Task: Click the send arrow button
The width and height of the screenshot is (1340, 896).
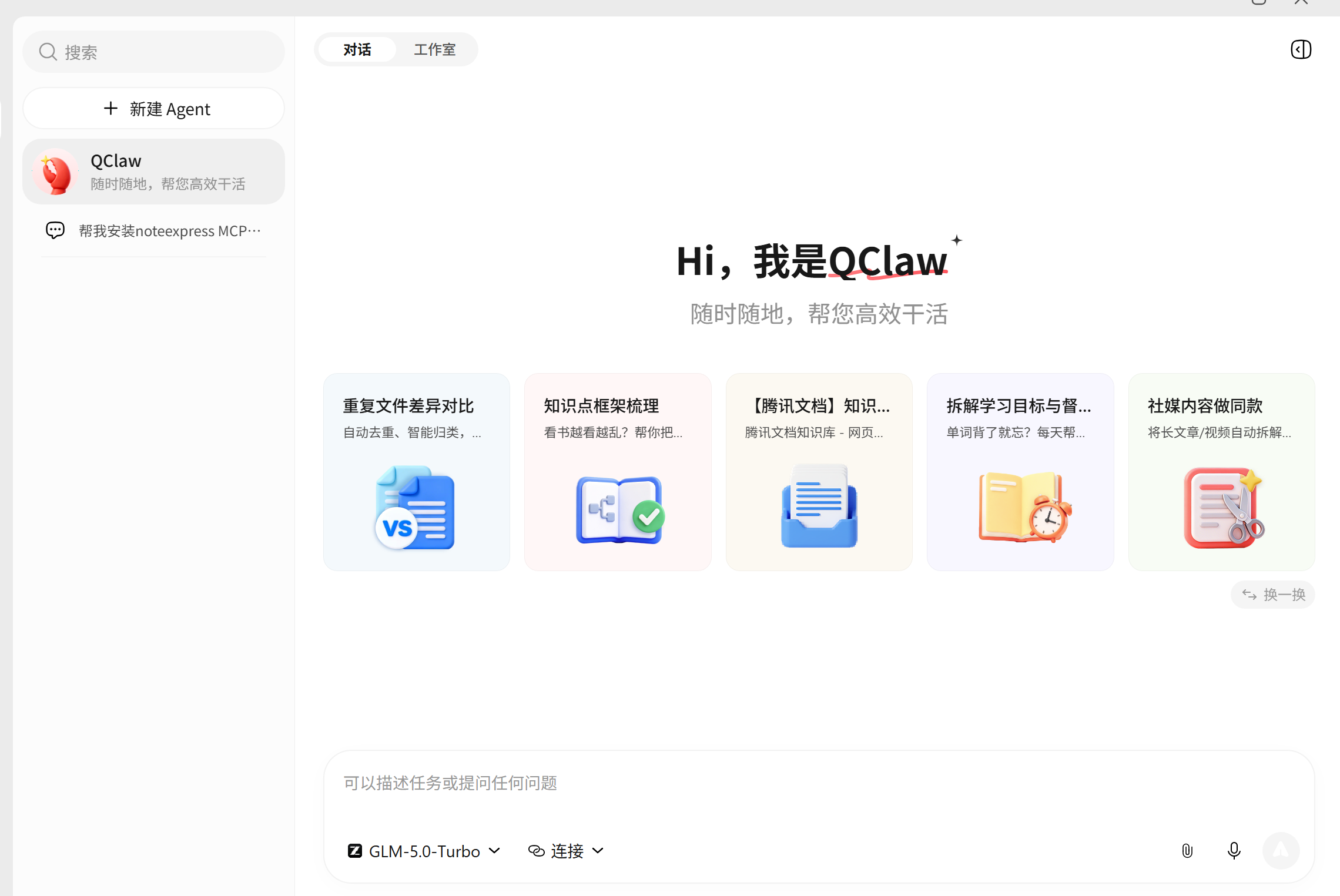Action: (1281, 851)
